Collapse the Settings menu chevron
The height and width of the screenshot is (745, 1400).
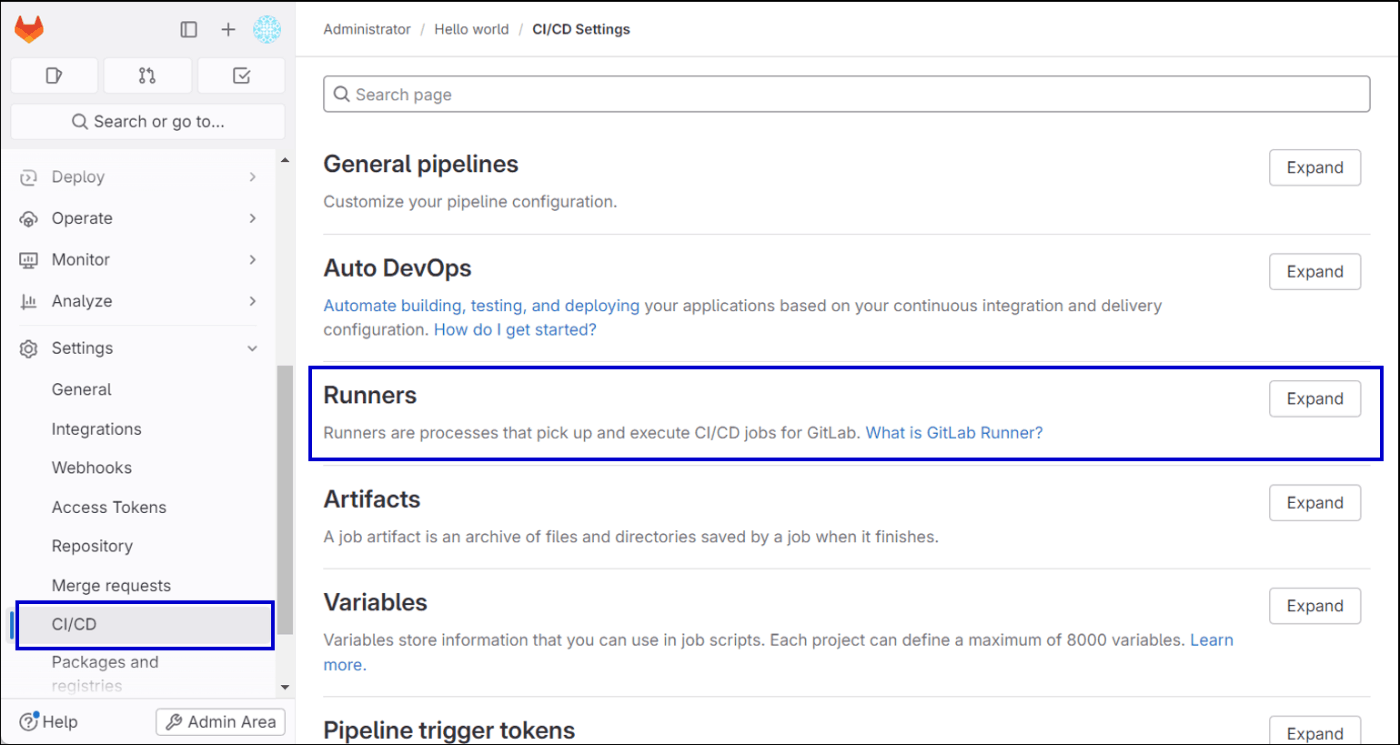[x=252, y=348]
